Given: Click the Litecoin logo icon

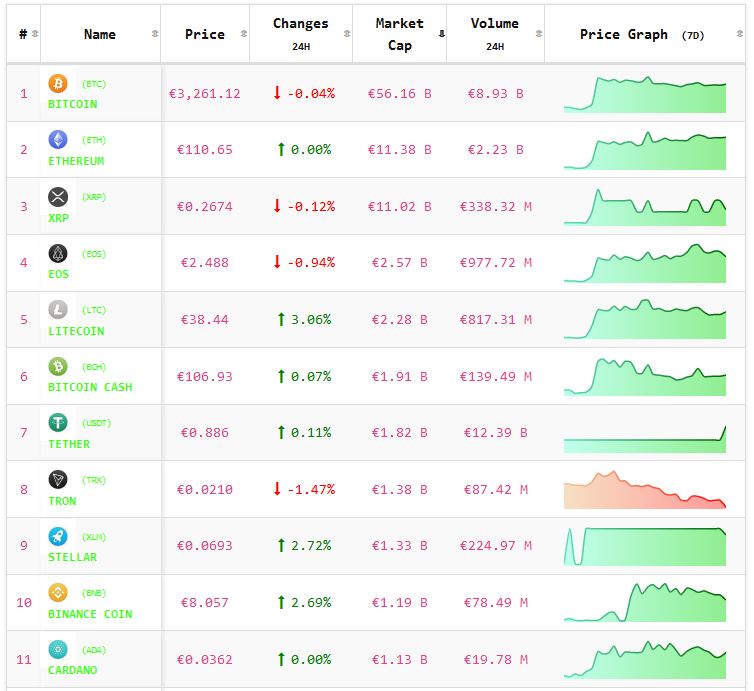Looking at the screenshot, I should point(58,310).
